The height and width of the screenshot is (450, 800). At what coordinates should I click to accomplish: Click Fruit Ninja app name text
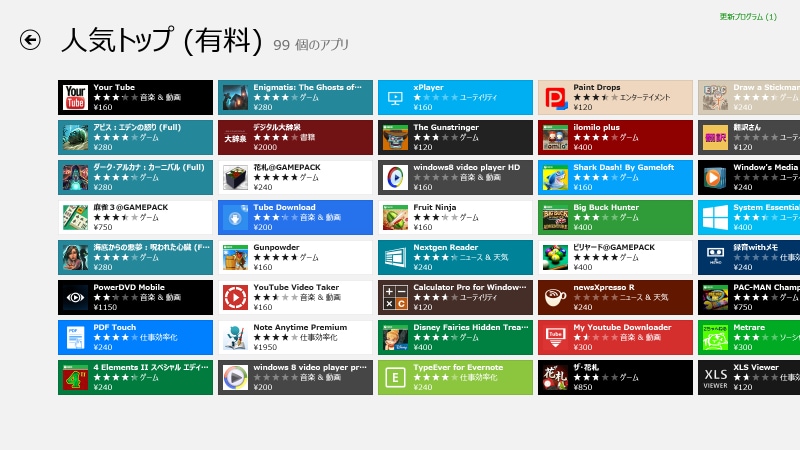click(x=435, y=207)
